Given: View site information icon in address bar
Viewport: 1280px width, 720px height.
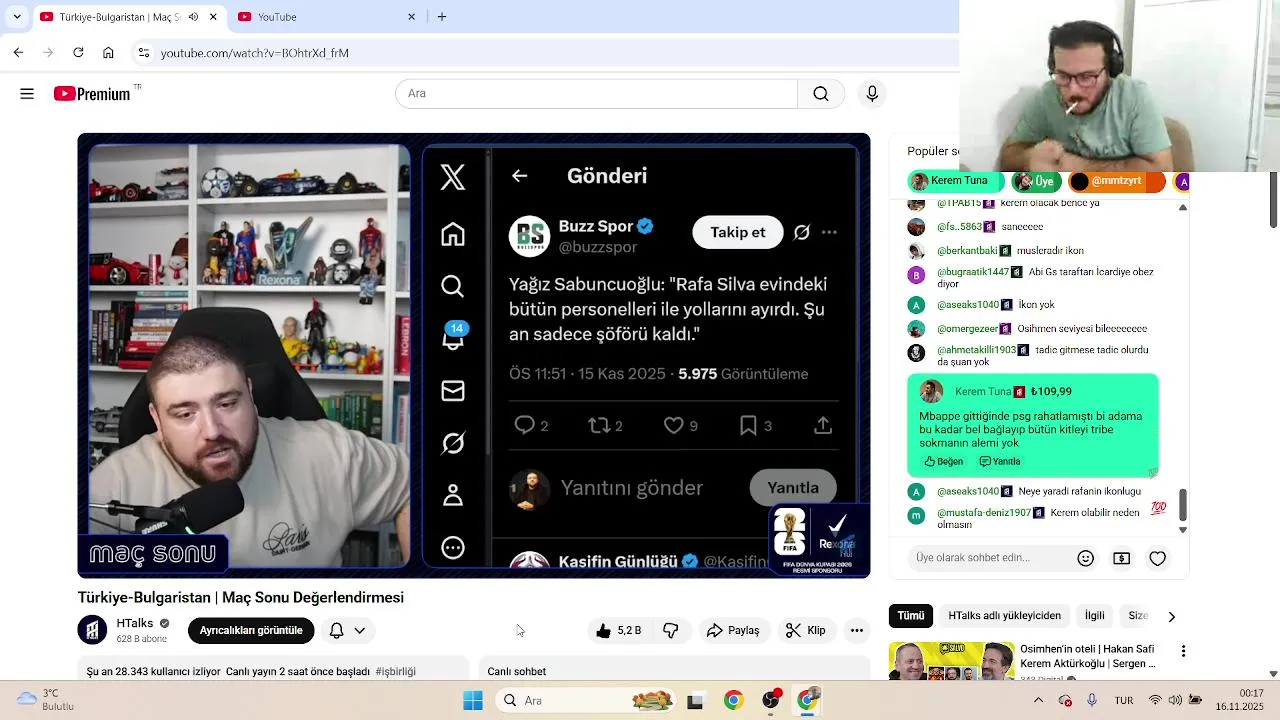Looking at the screenshot, I should (143, 53).
